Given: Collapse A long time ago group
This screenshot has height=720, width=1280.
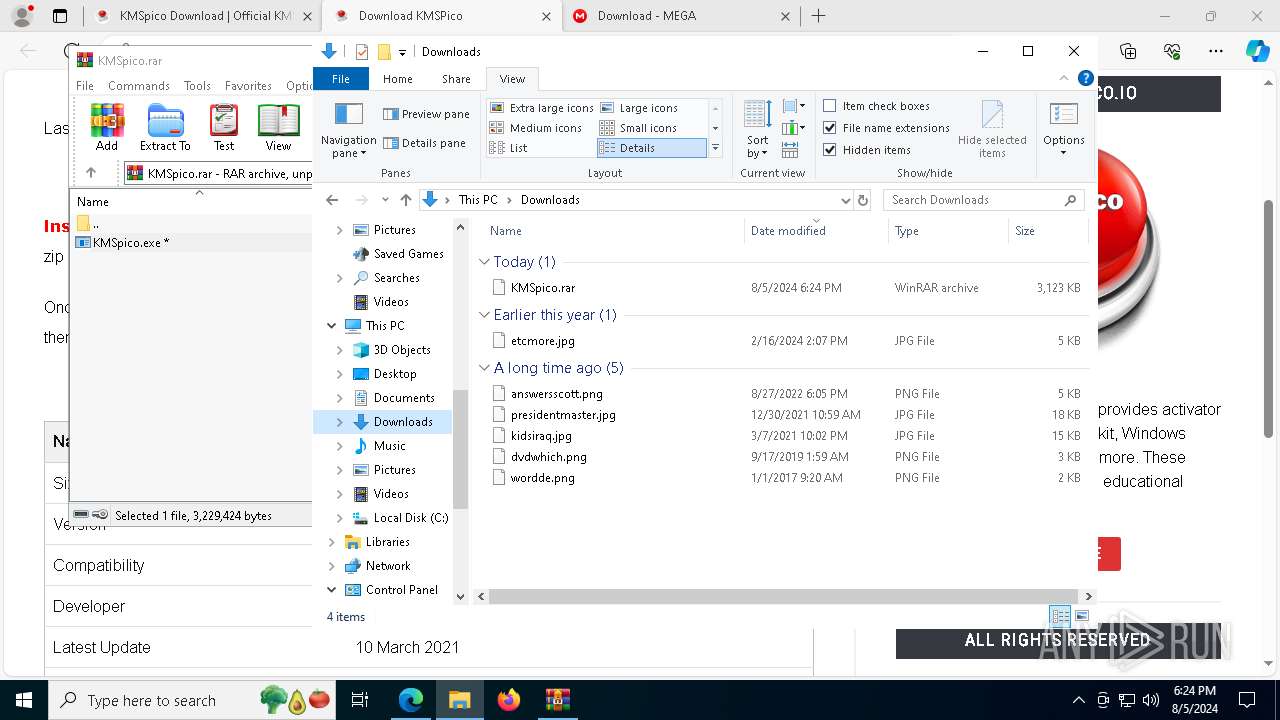Looking at the screenshot, I should pos(485,367).
